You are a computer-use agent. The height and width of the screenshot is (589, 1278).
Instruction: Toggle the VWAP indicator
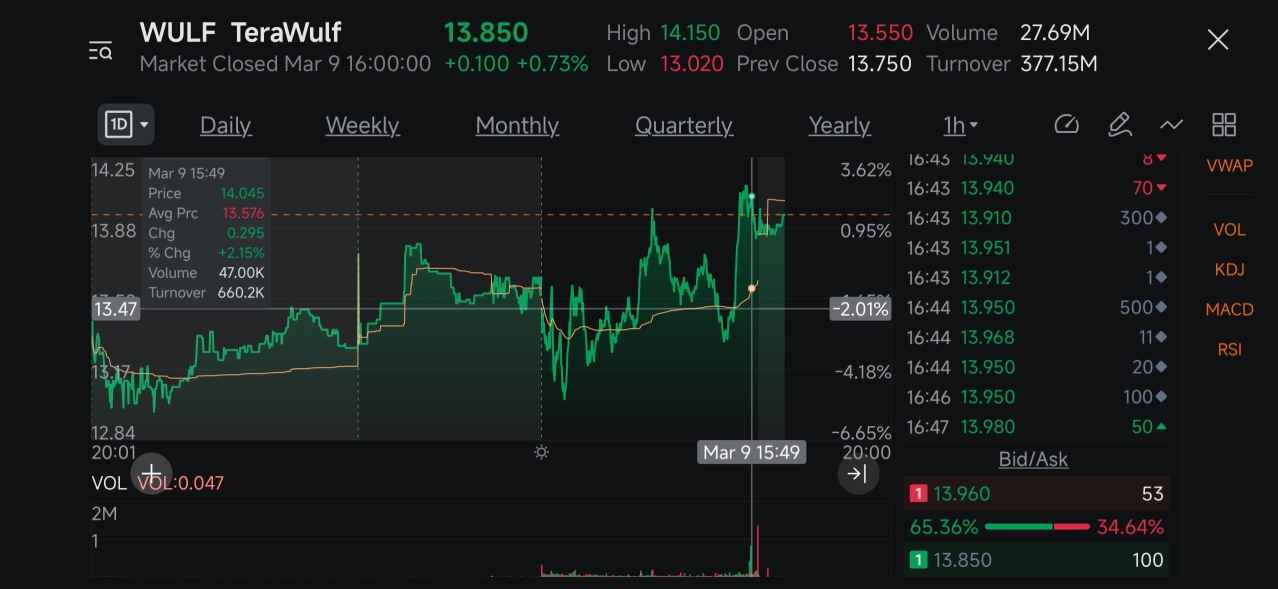[x=1229, y=165]
